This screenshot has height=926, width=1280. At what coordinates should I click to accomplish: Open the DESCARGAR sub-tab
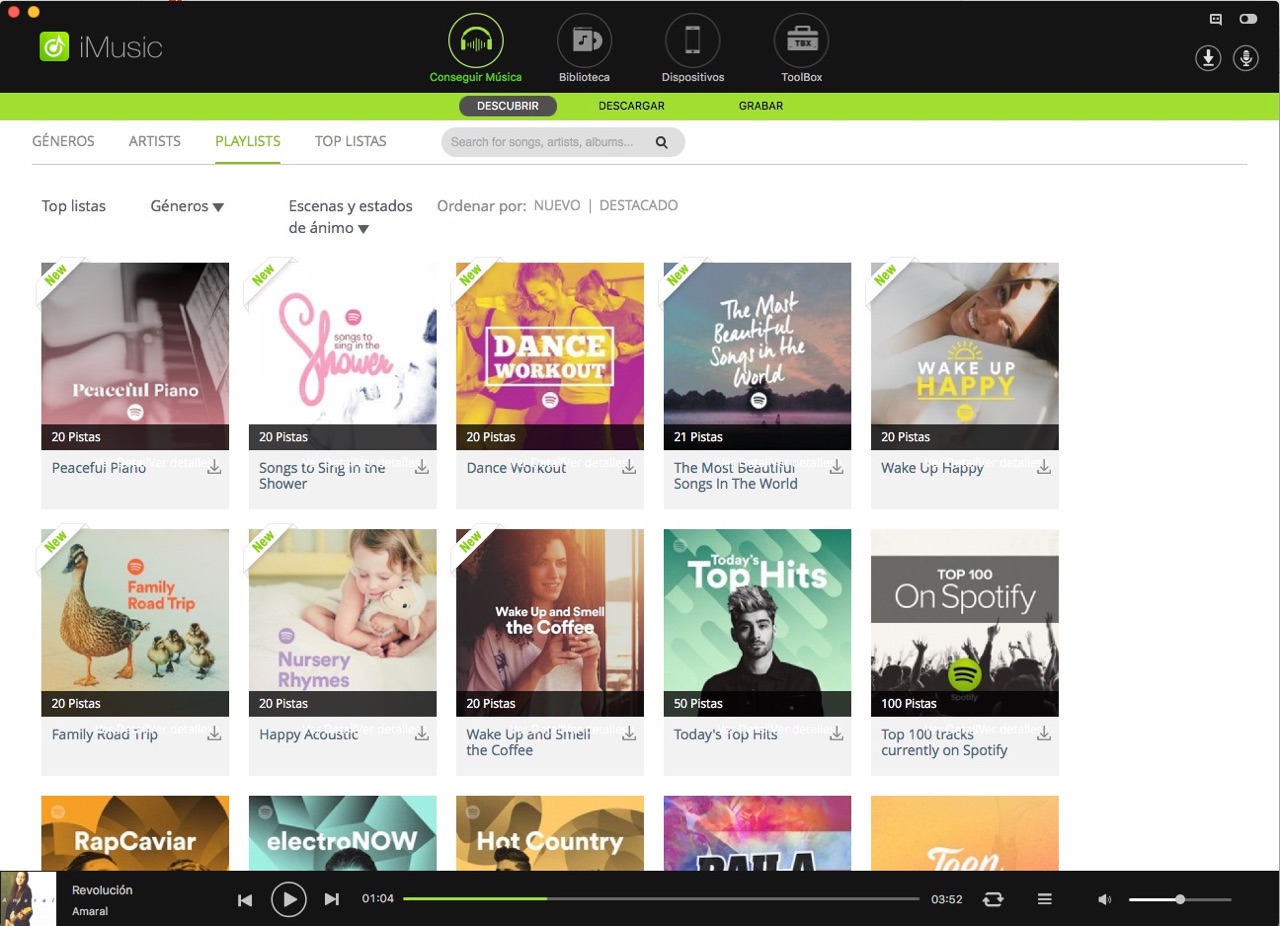coord(632,106)
